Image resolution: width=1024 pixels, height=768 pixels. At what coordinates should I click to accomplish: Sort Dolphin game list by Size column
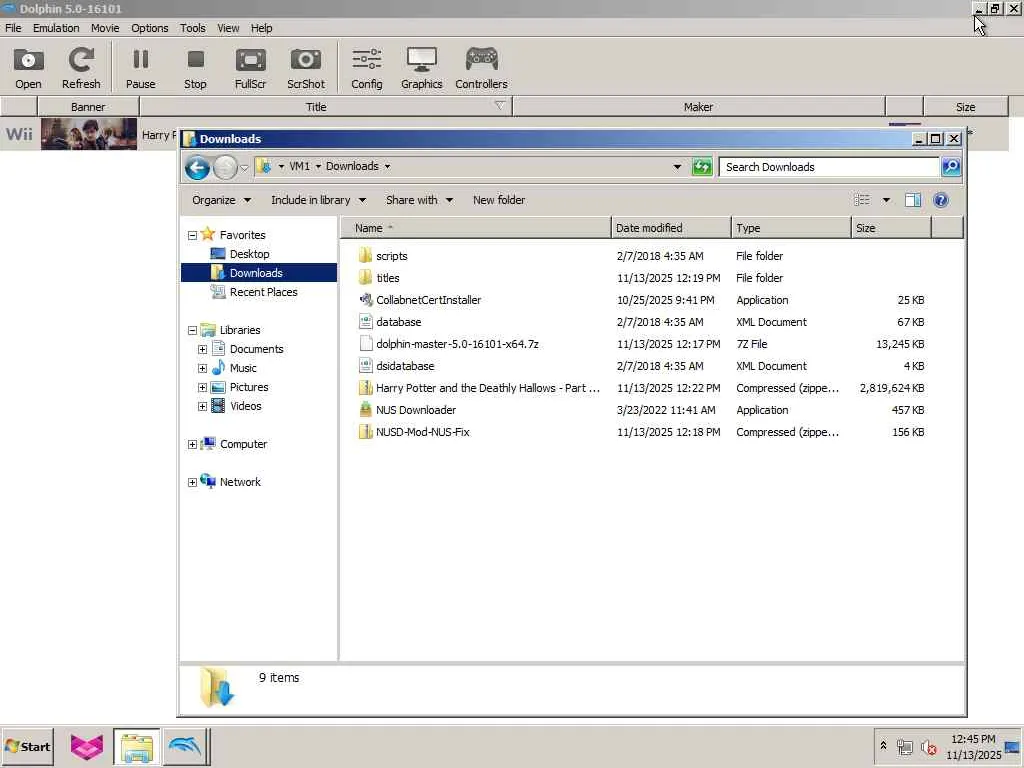[965, 106]
